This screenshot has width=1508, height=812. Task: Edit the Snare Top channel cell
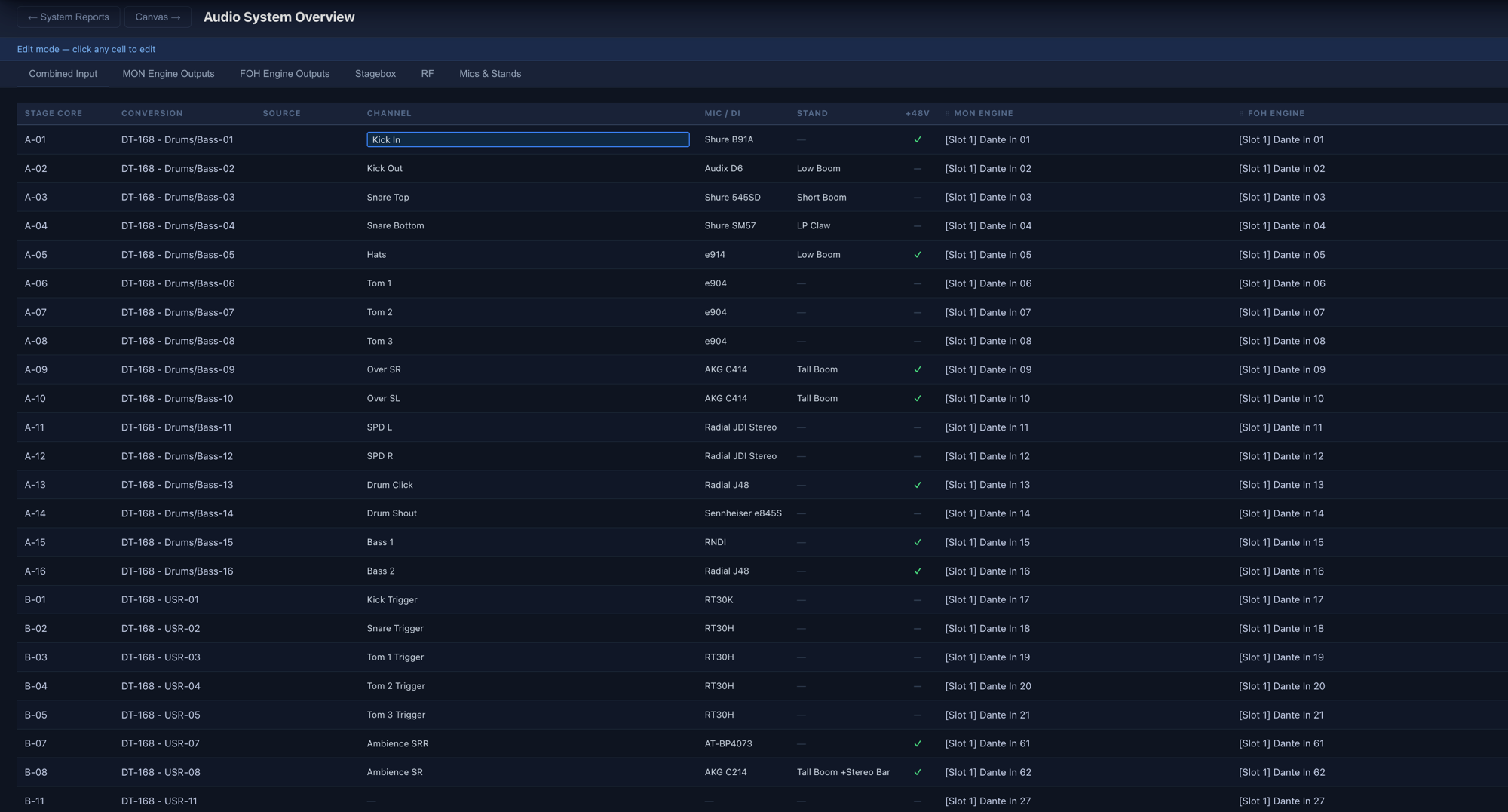(x=388, y=198)
